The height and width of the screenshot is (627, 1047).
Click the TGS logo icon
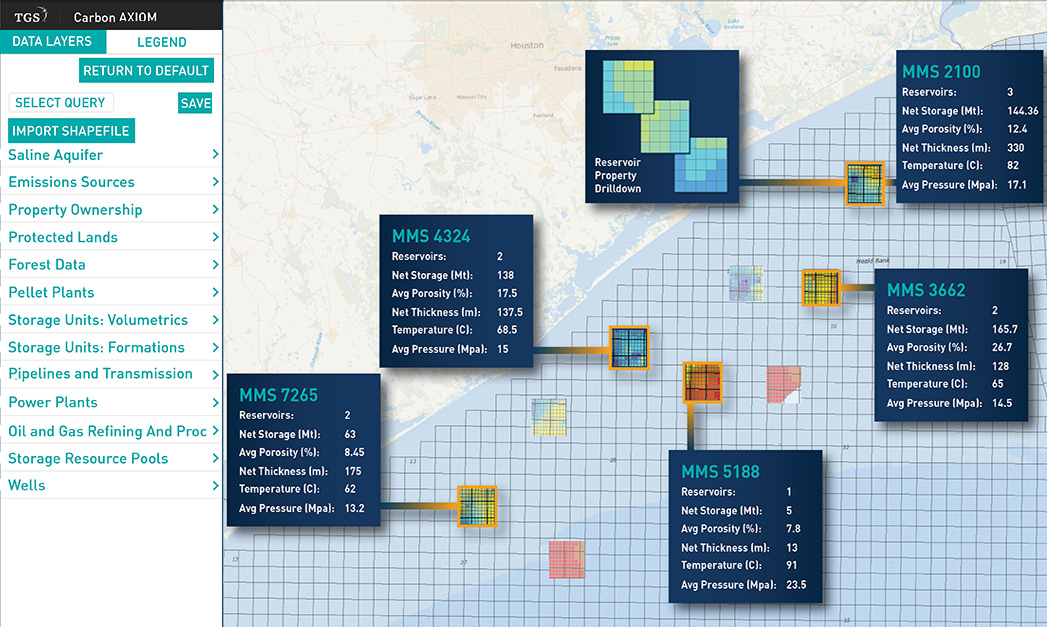coord(29,14)
